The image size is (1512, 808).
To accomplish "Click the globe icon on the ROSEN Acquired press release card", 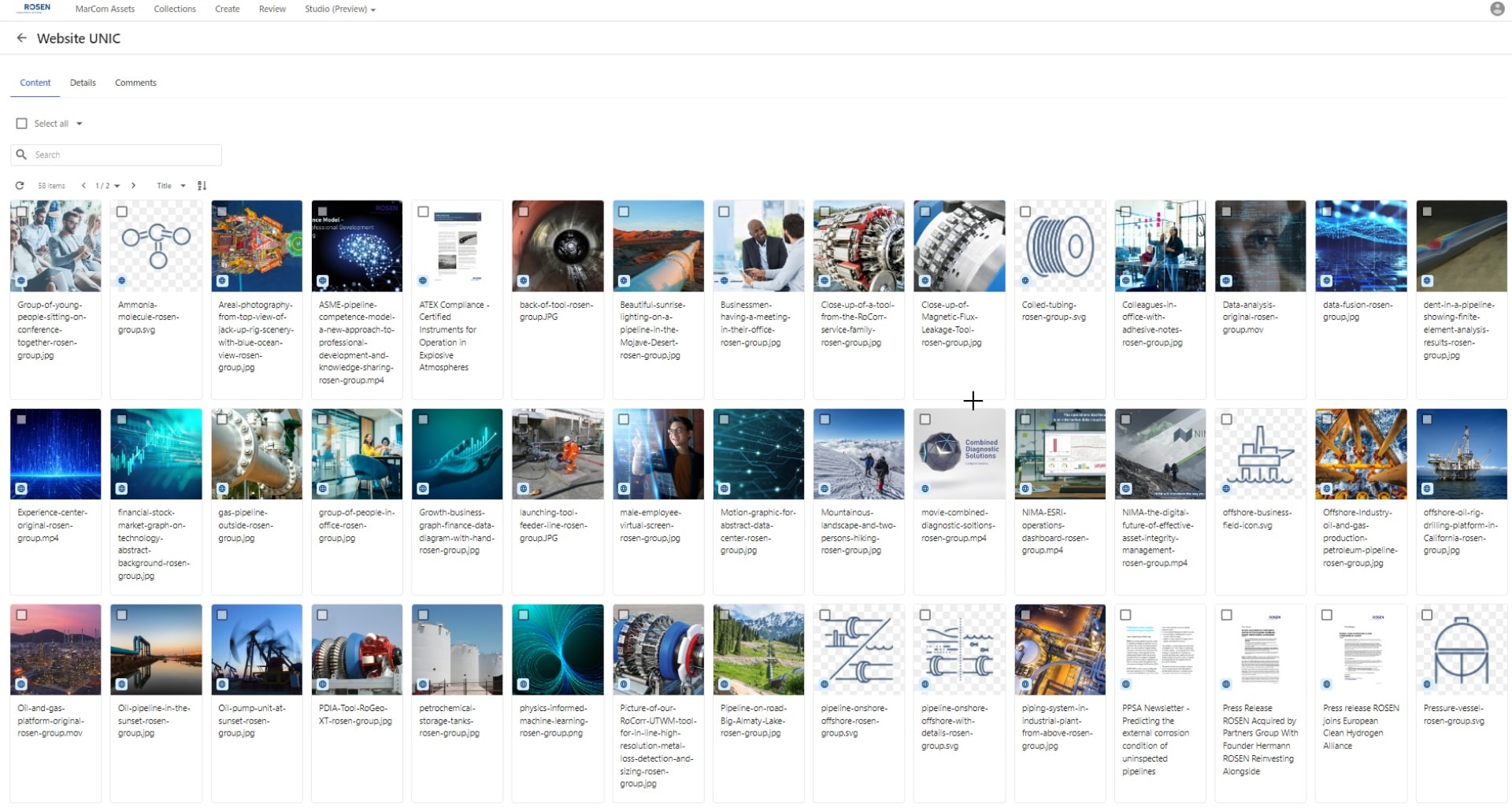I will [1226, 684].
